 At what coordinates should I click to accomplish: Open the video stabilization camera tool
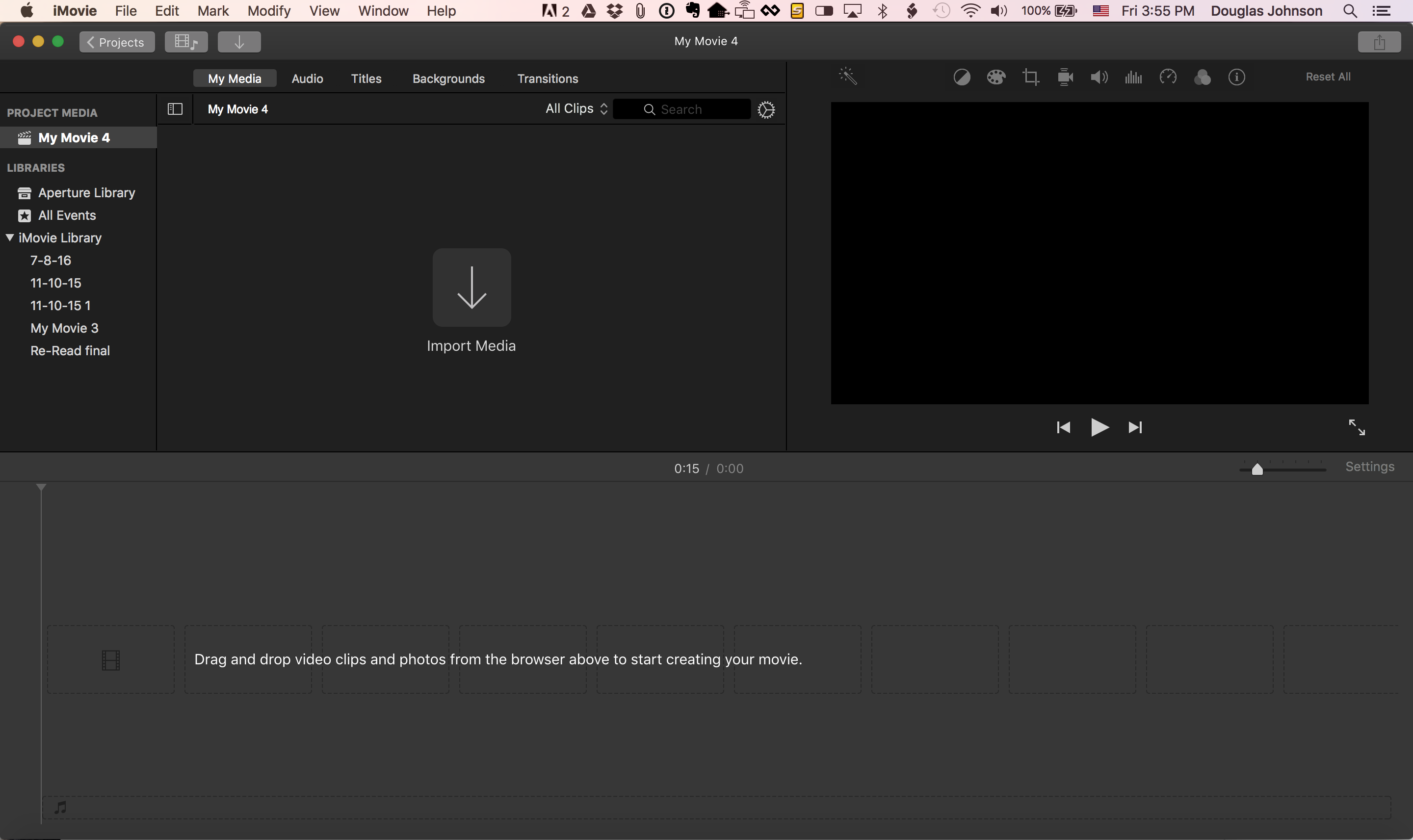pyautogui.click(x=1065, y=77)
